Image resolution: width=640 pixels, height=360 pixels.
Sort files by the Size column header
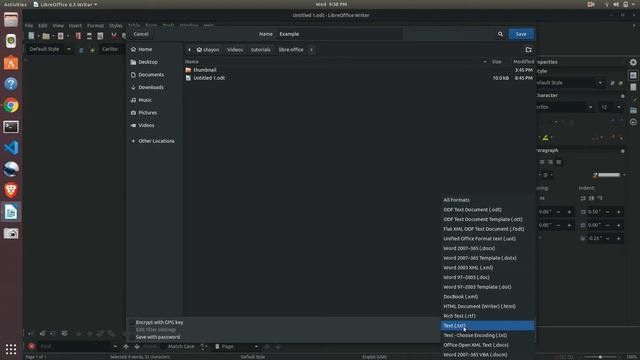pyautogui.click(x=497, y=62)
